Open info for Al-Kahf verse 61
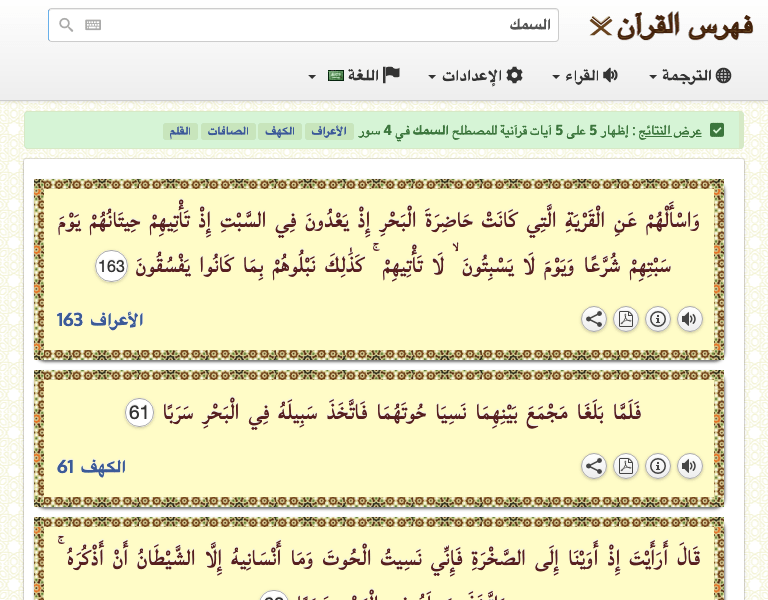Image resolution: width=768 pixels, height=600 pixels. (x=657, y=466)
